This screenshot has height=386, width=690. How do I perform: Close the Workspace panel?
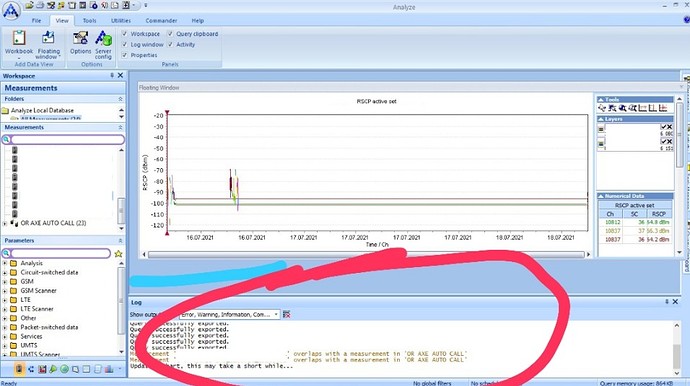(120, 76)
